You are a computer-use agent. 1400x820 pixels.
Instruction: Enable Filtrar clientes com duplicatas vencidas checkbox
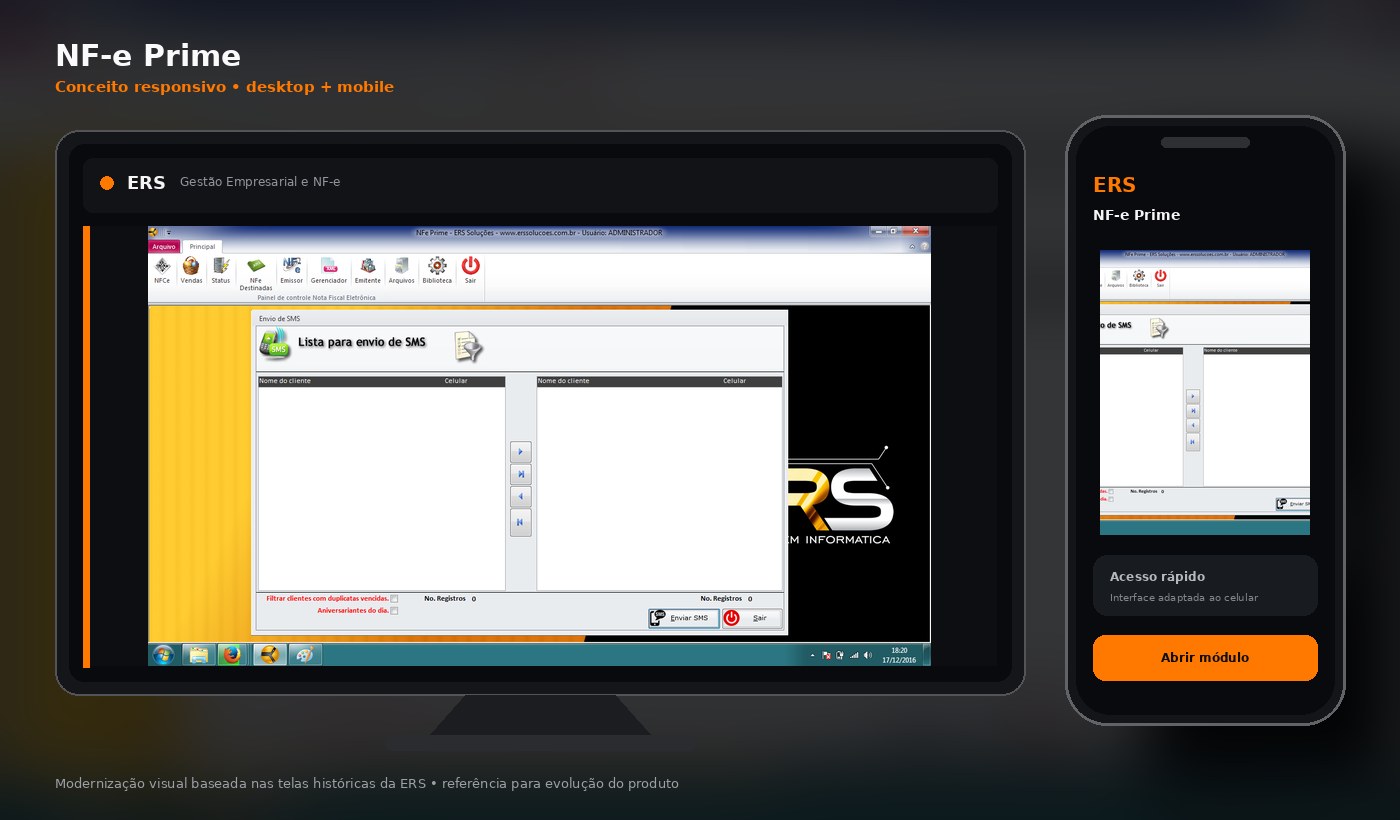394,599
